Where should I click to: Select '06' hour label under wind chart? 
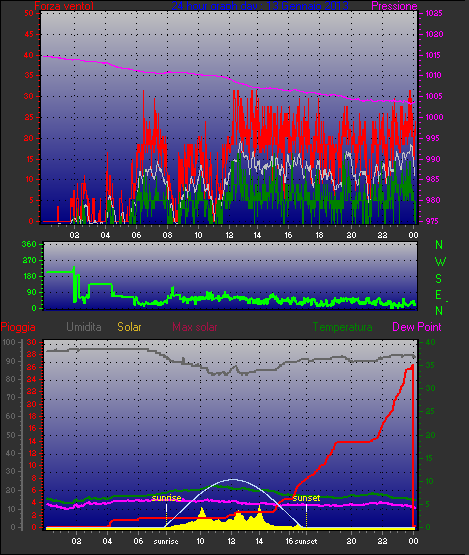(136, 235)
